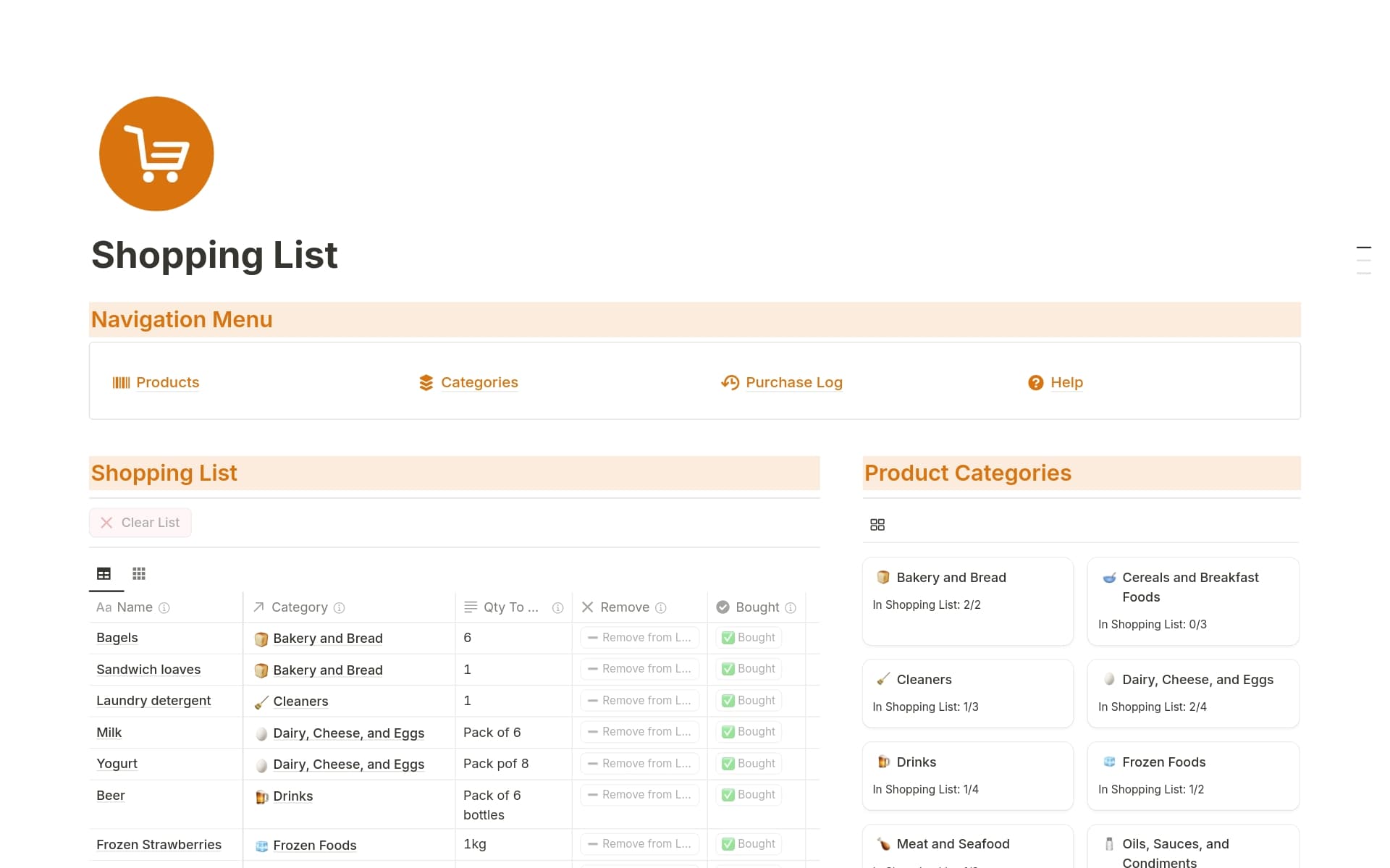Image resolution: width=1390 pixels, height=868 pixels.
Task: Open the Meat and Seafood category card
Action: point(967,846)
